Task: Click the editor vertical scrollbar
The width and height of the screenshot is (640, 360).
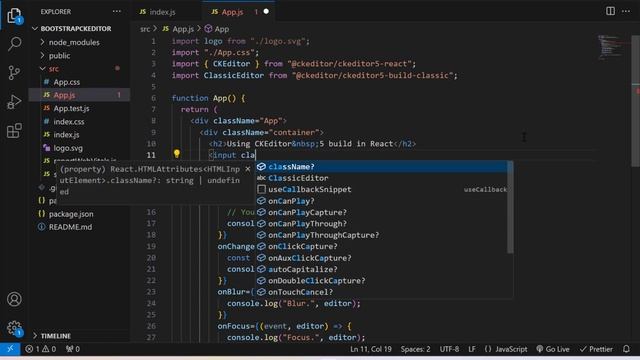Action: (x=636, y=101)
